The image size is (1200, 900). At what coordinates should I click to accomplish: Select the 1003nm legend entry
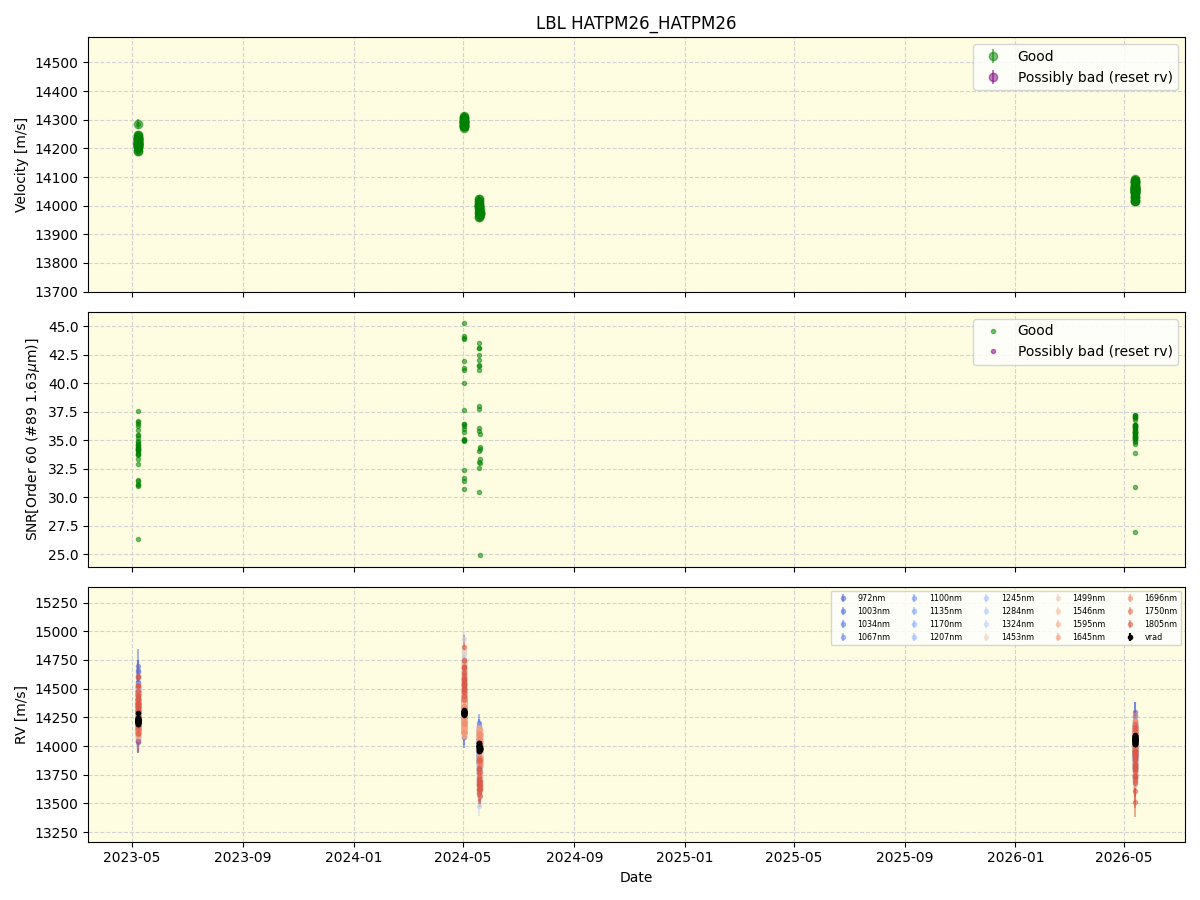(x=865, y=611)
